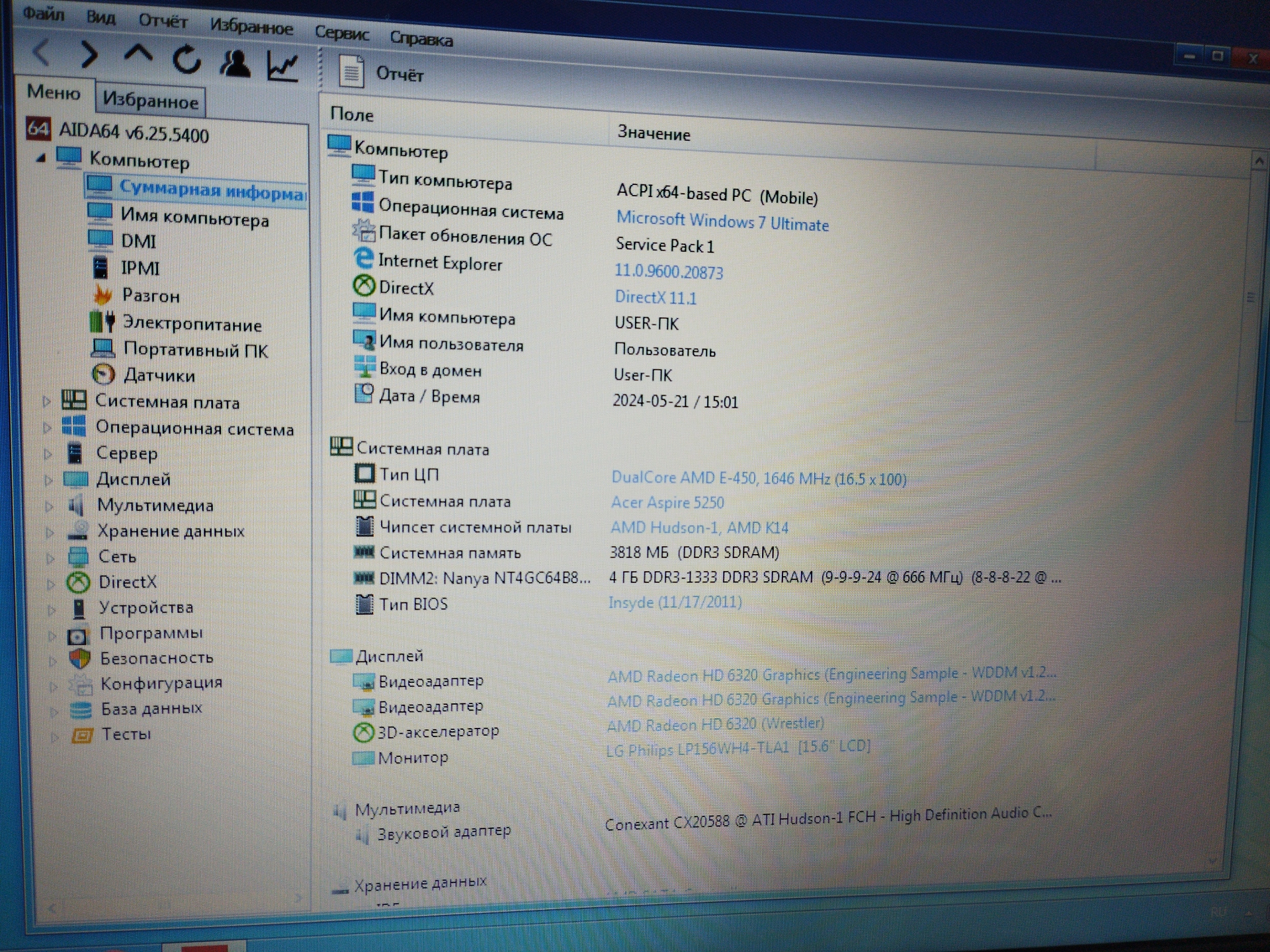Click the Internet Explorer icon in report
The image size is (1270, 952).
pos(363,258)
